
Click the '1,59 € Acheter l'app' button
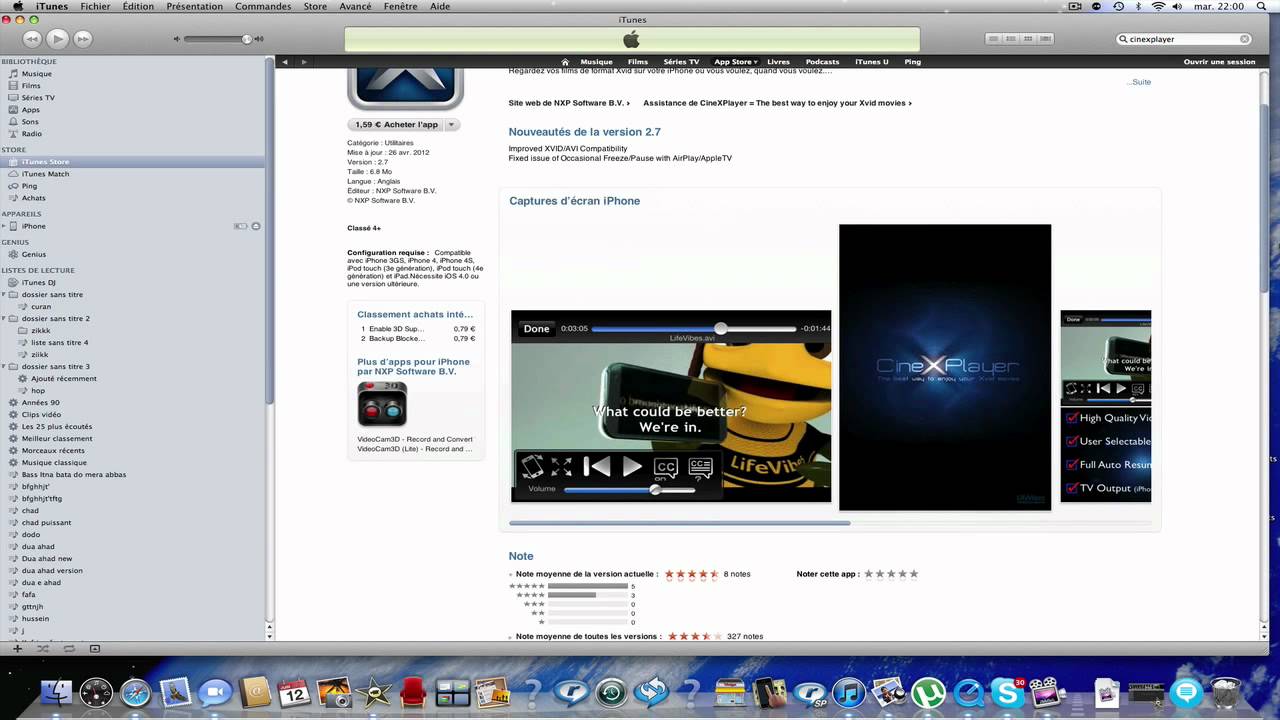[x=397, y=125]
